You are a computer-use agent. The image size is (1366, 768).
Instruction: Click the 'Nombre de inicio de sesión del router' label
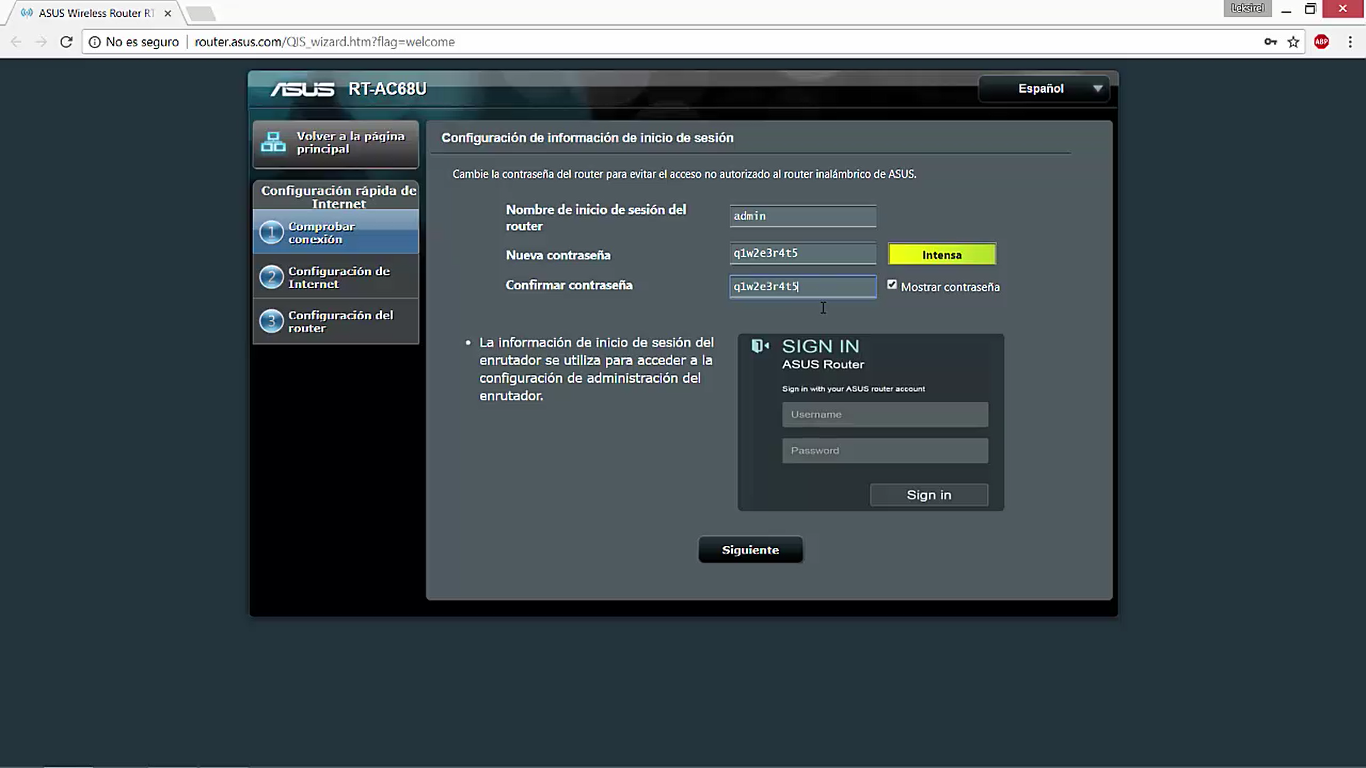pos(596,218)
